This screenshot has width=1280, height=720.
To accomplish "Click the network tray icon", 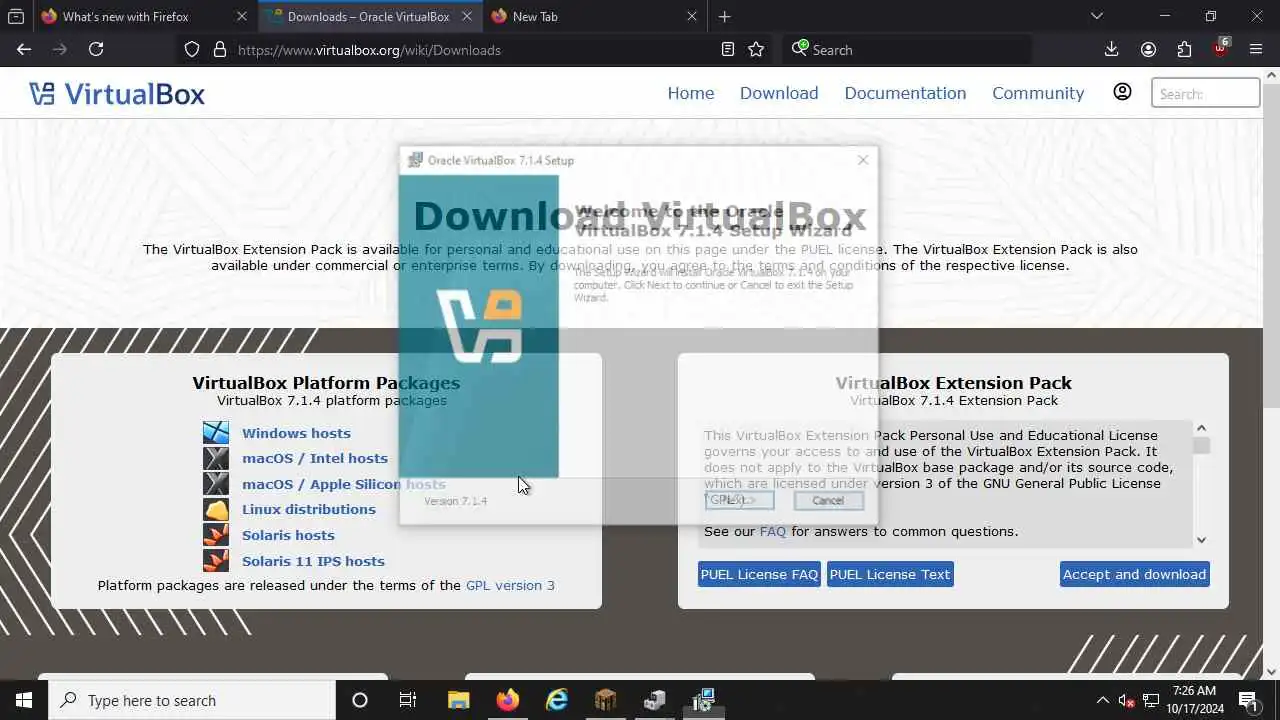I will click(x=1151, y=700).
